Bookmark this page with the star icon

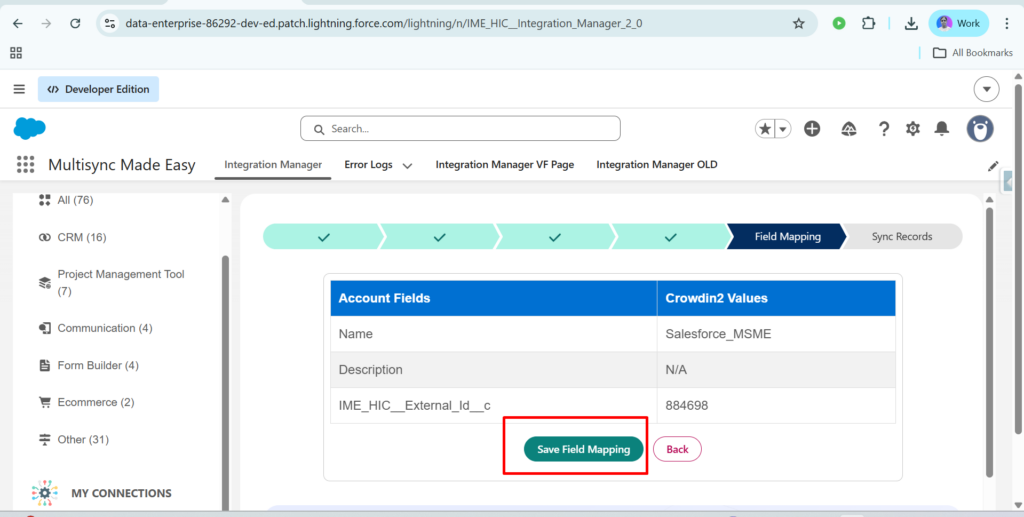click(x=798, y=24)
